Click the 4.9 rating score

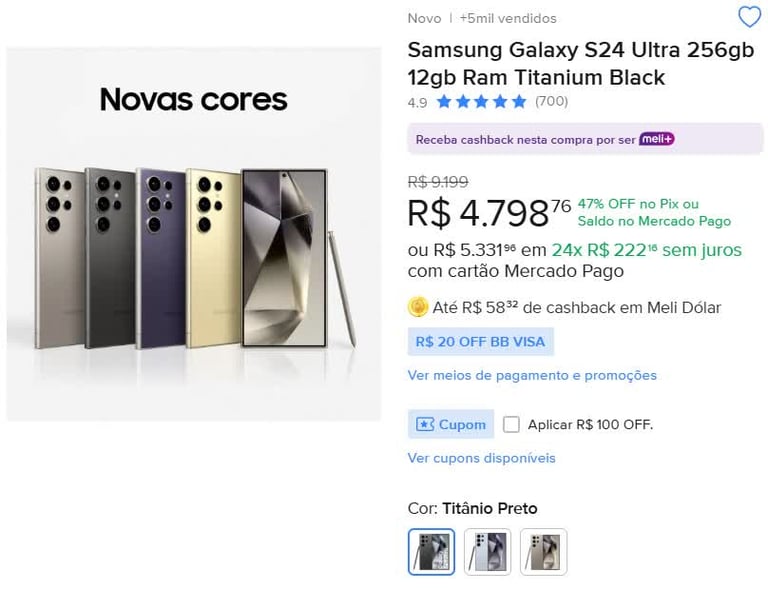pos(417,101)
